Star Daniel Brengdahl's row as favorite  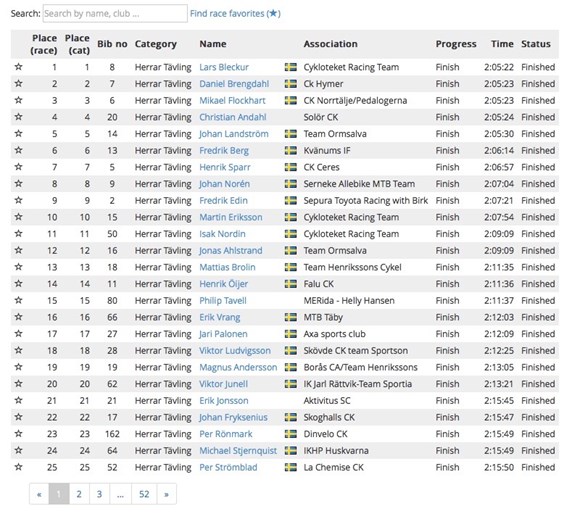tap(18, 84)
